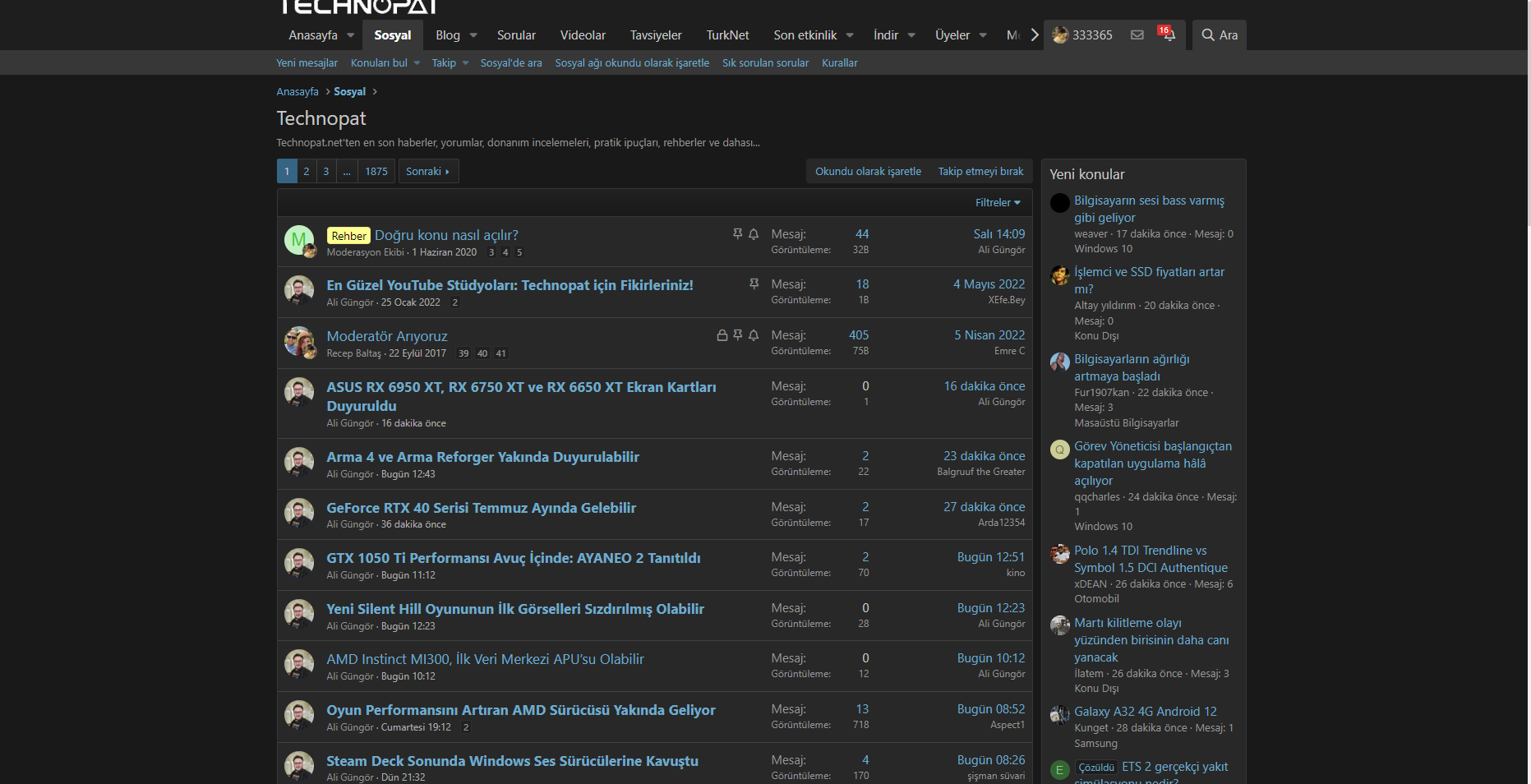
Task: Open qqcharles's avatar in Yeni konular
Action: click(1060, 449)
